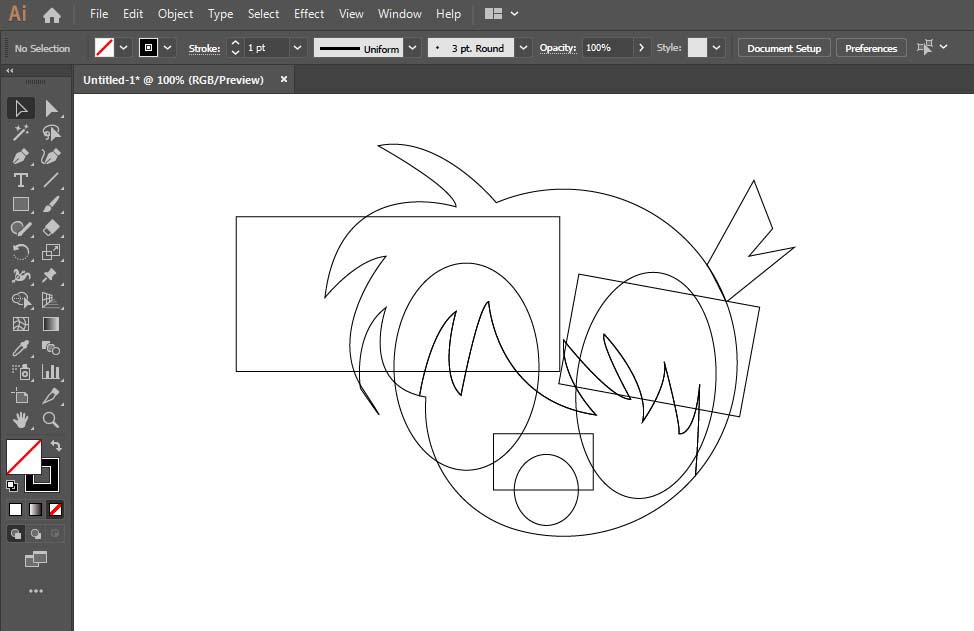Image resolution: width=974 pixels, height=631 pixels.
Task: Switch to Untitled-1 document tab
Action: (x=173, y=80)
